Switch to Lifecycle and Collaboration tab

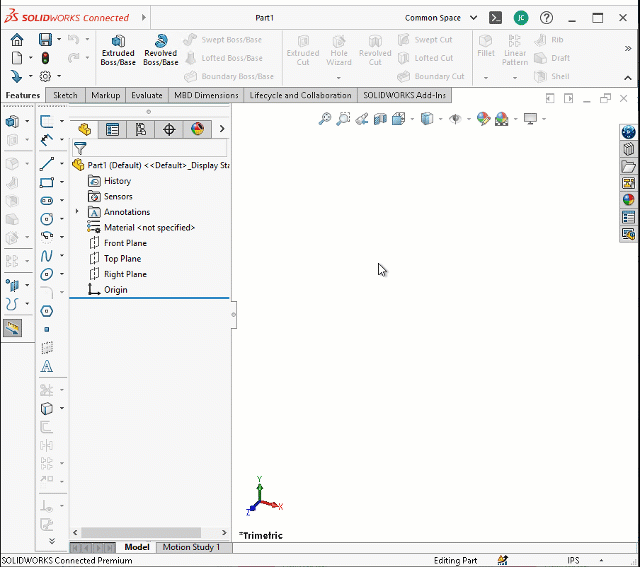(300, 96)
